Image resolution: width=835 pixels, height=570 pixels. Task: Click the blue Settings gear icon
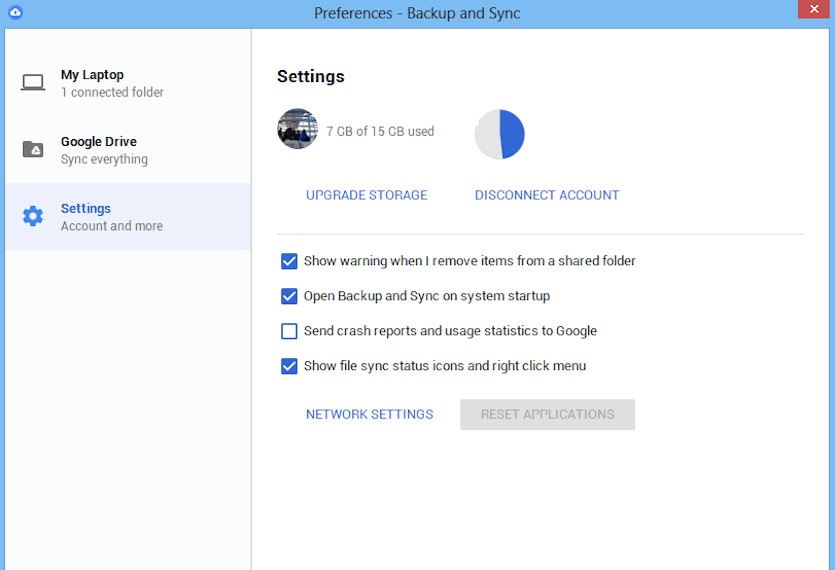(33, 216)
